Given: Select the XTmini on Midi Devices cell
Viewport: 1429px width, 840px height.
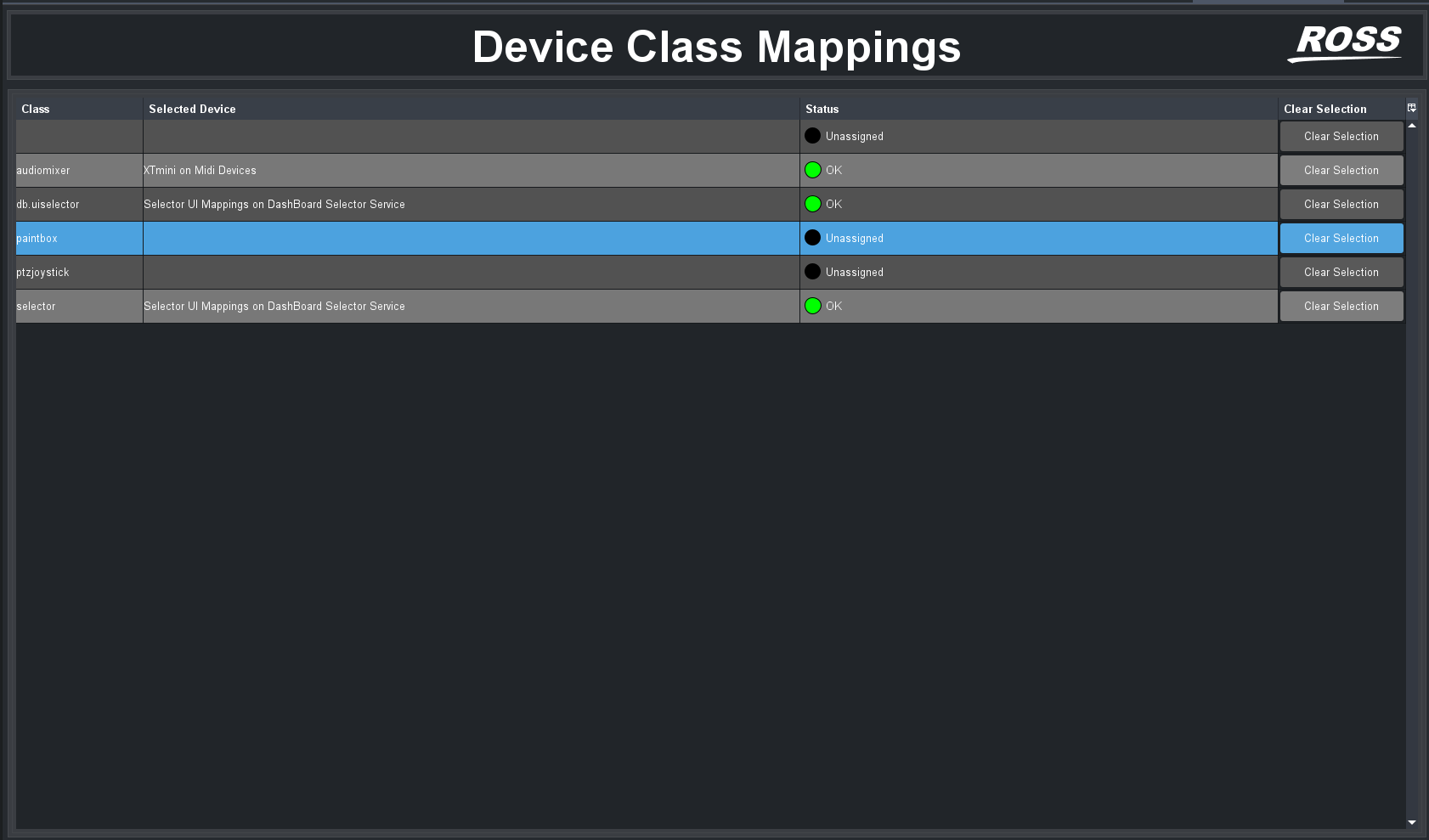Looking at the screenshot, I should point(201,171).
